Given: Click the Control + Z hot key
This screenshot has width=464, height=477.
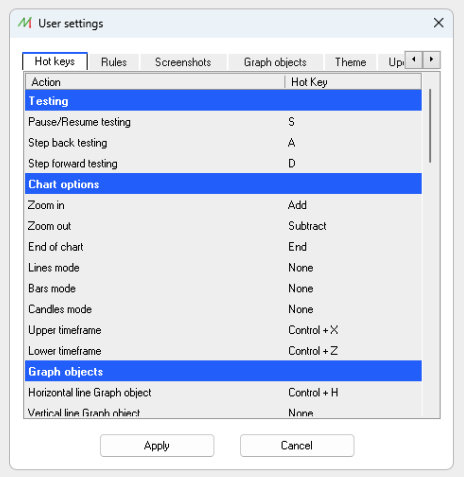Looking at the screenshot, I should coord(313,351).
